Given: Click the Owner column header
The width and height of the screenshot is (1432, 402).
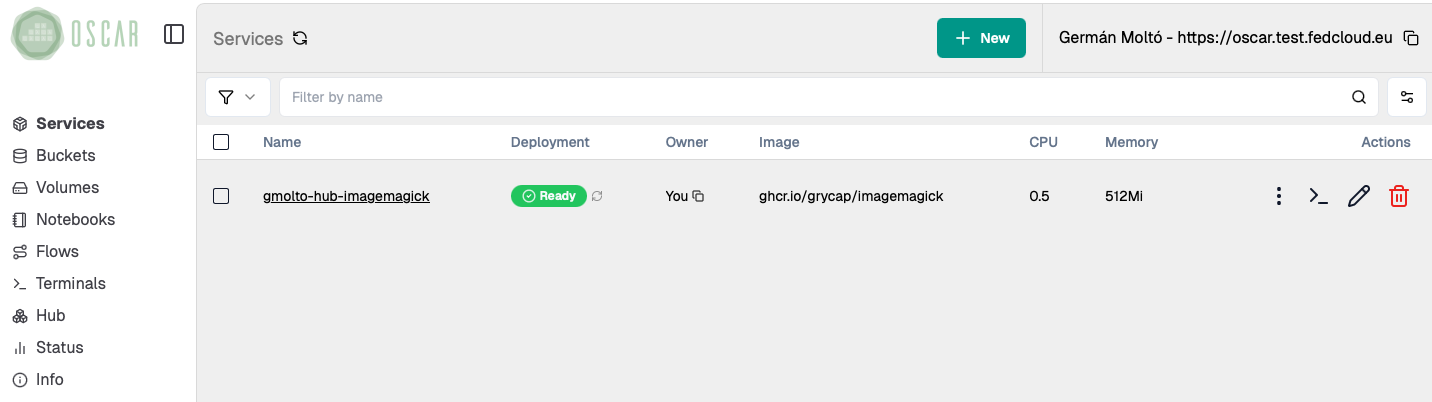Looking at the screenshot, I should point(687,142).
